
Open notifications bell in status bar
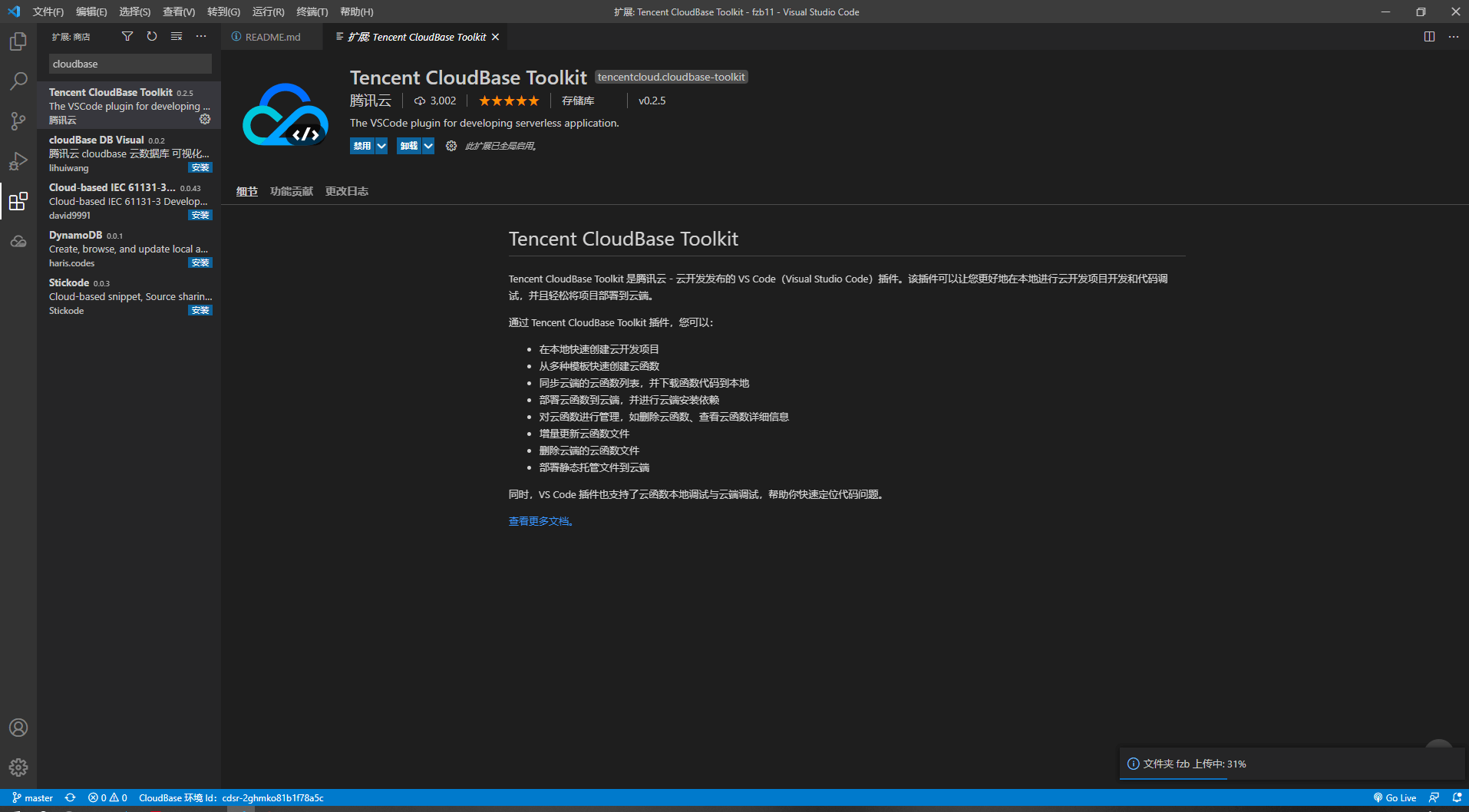pos(1457,798)
